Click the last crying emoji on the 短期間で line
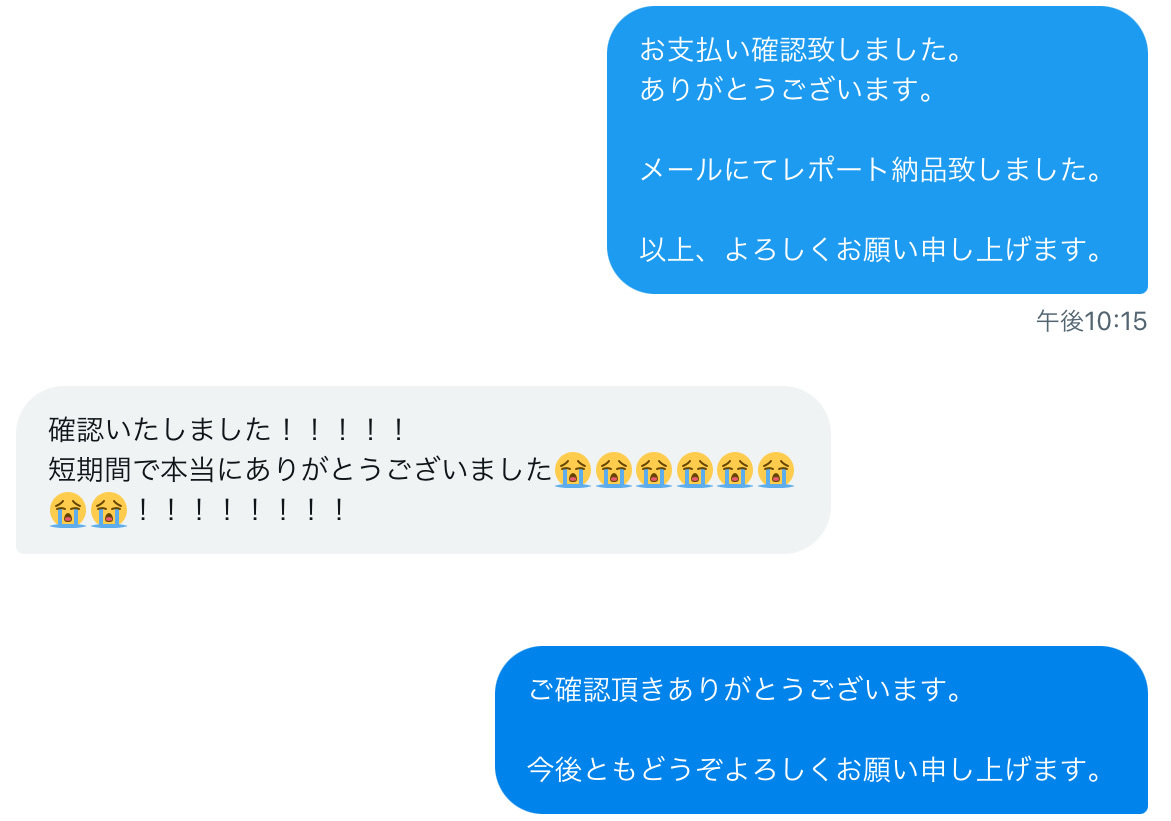 776,470
